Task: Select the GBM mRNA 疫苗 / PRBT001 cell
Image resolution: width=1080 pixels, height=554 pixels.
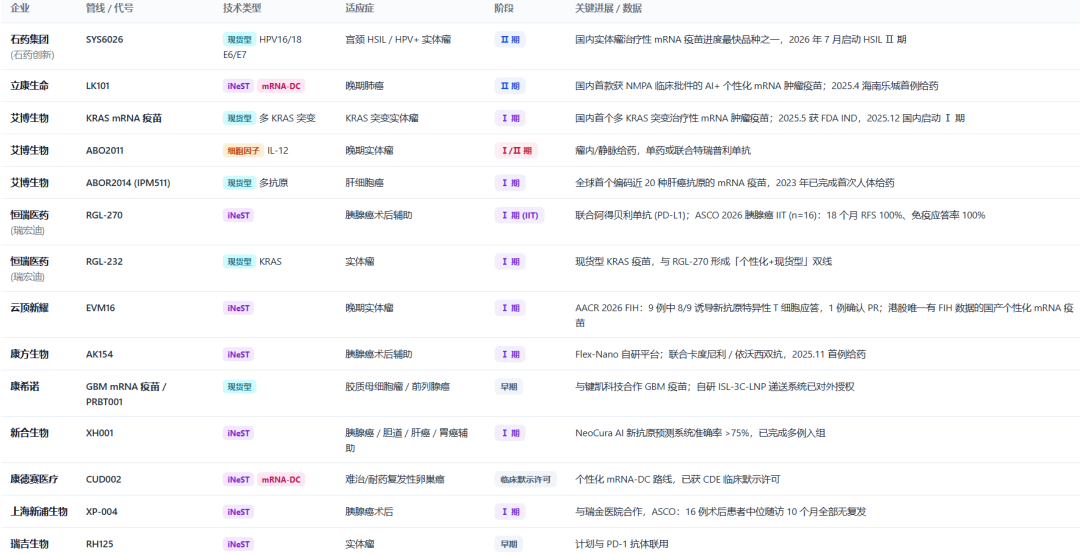Action: [126, 394]
